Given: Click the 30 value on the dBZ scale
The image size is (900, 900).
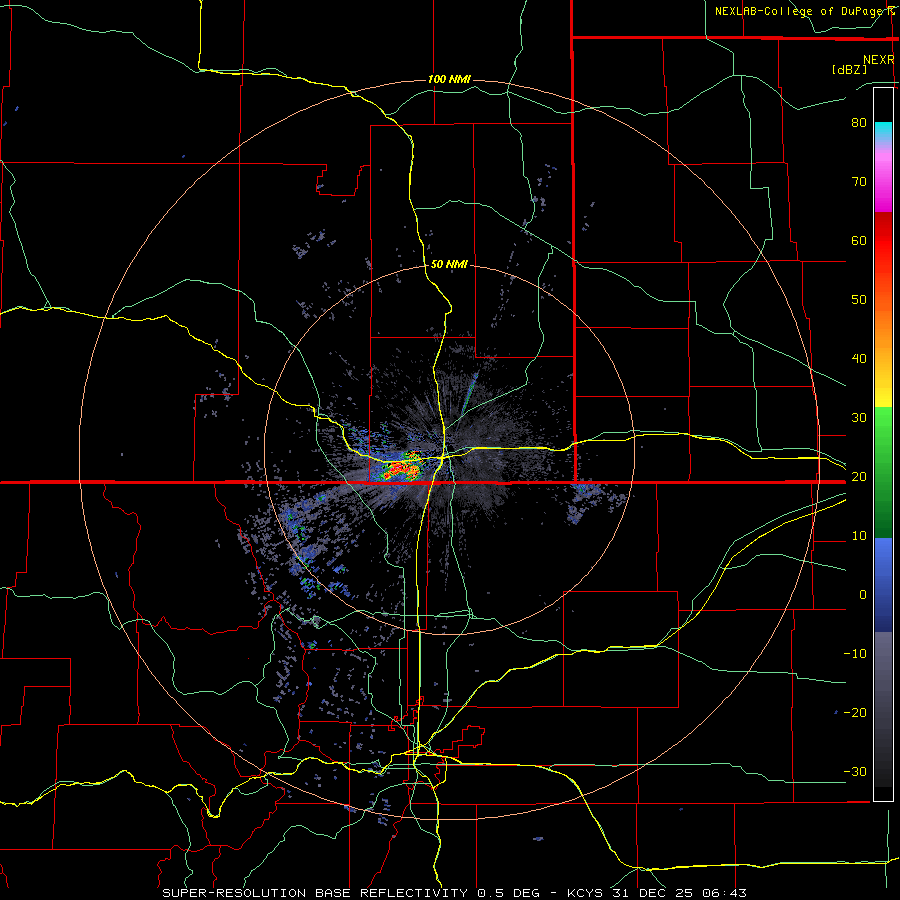Looking at the screenshot, I should click(x=859, y=418).
